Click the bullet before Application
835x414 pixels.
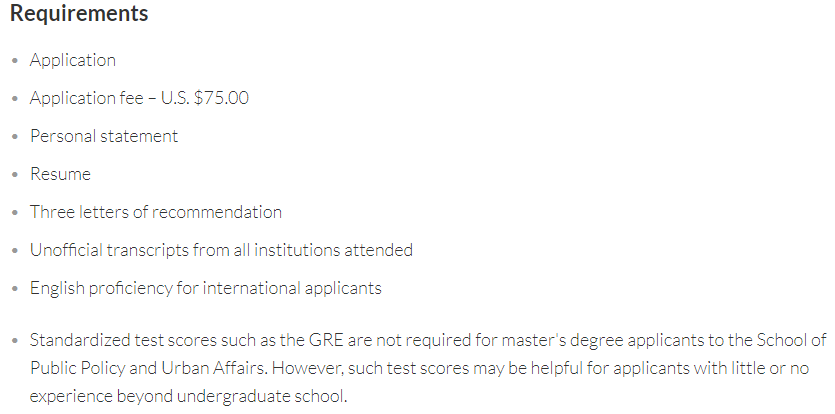point(15,61)
